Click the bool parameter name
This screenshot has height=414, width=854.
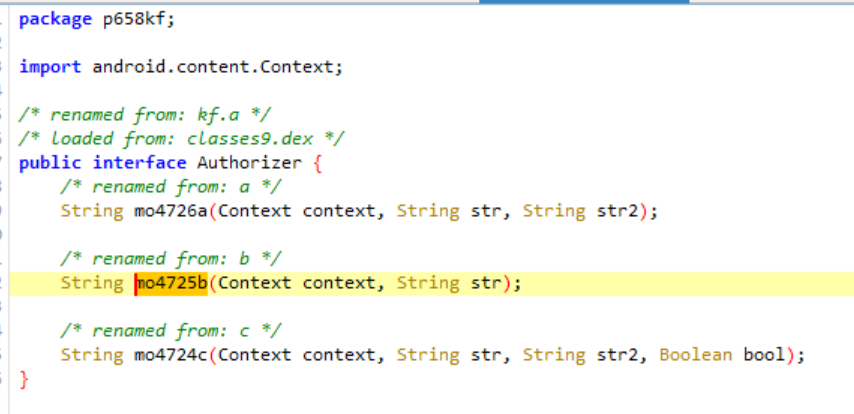pyautogui.click(x=762, y=355)
